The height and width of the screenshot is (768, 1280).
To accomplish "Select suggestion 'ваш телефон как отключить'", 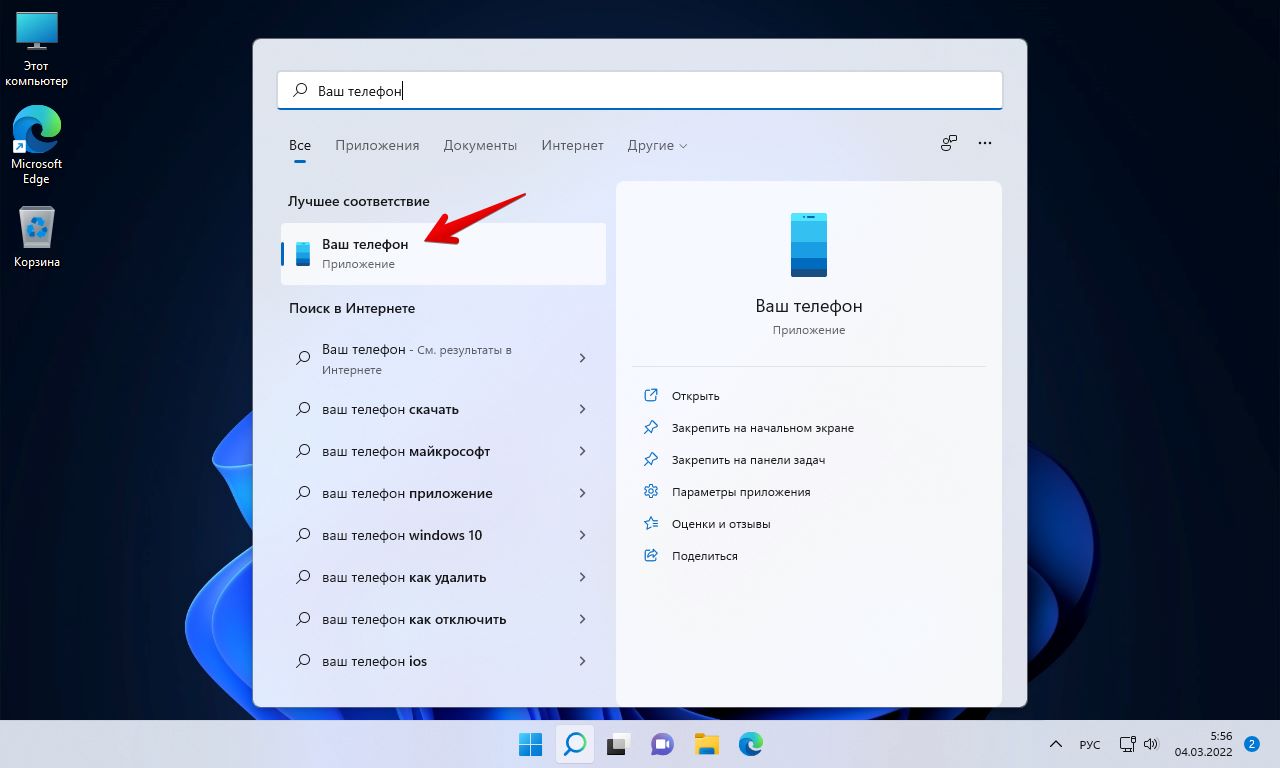I will point(443,619).
